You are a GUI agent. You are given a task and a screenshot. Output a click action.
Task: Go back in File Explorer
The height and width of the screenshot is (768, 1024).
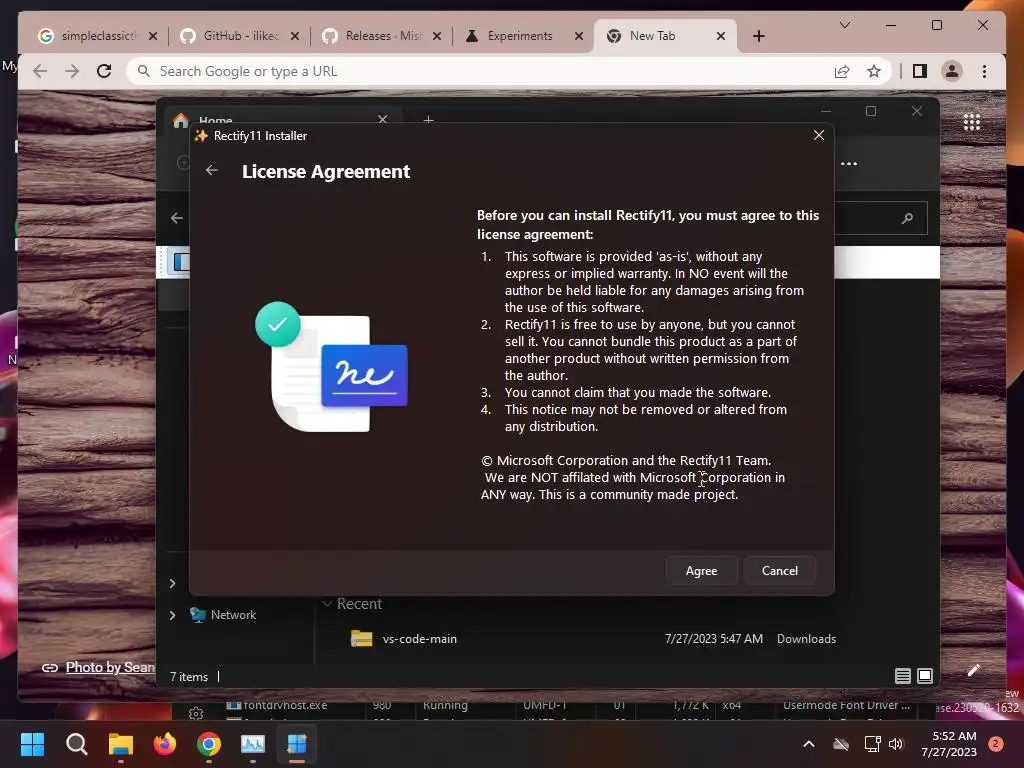pos(176,217)
